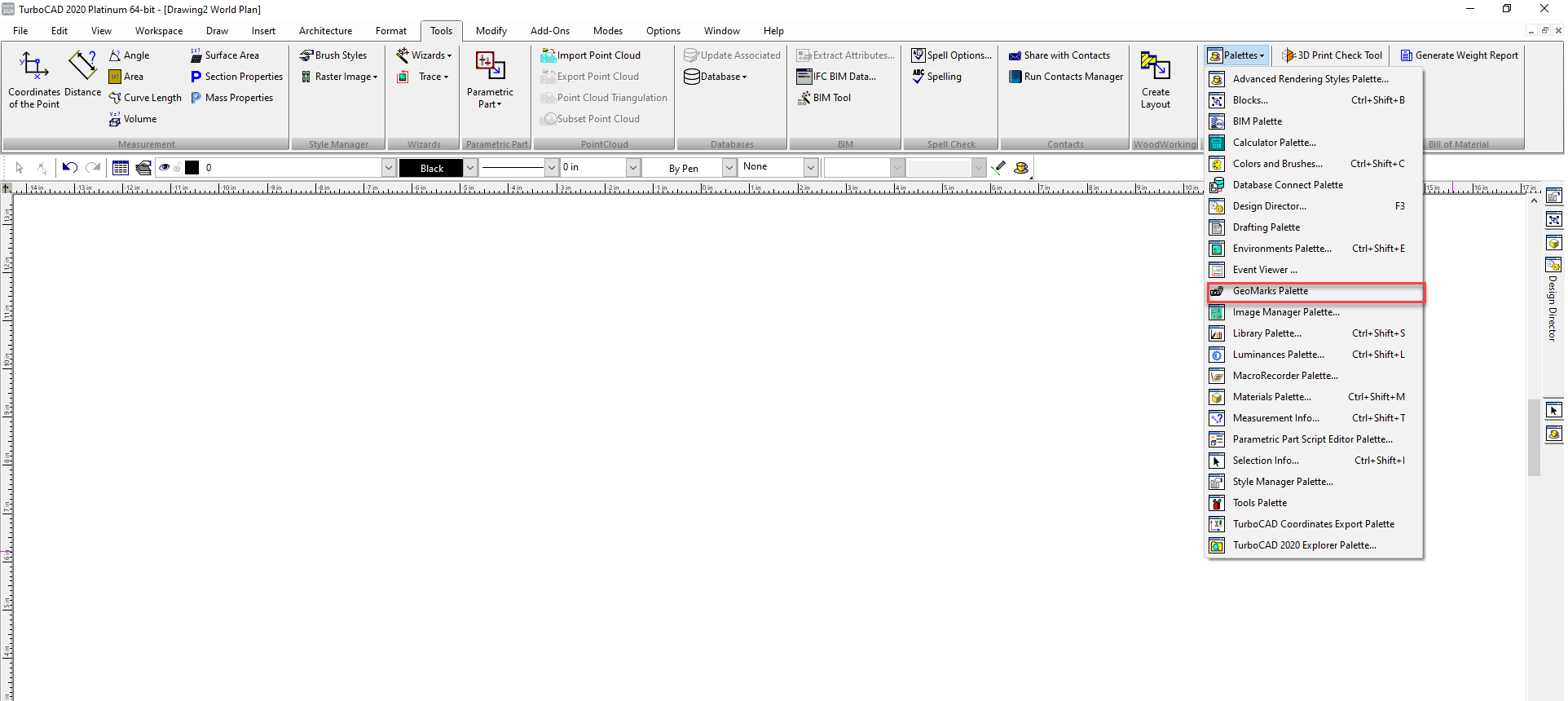The image size is (1568, 701).
Task: Select the Distance measurement tool
Action: click(82, 73)
